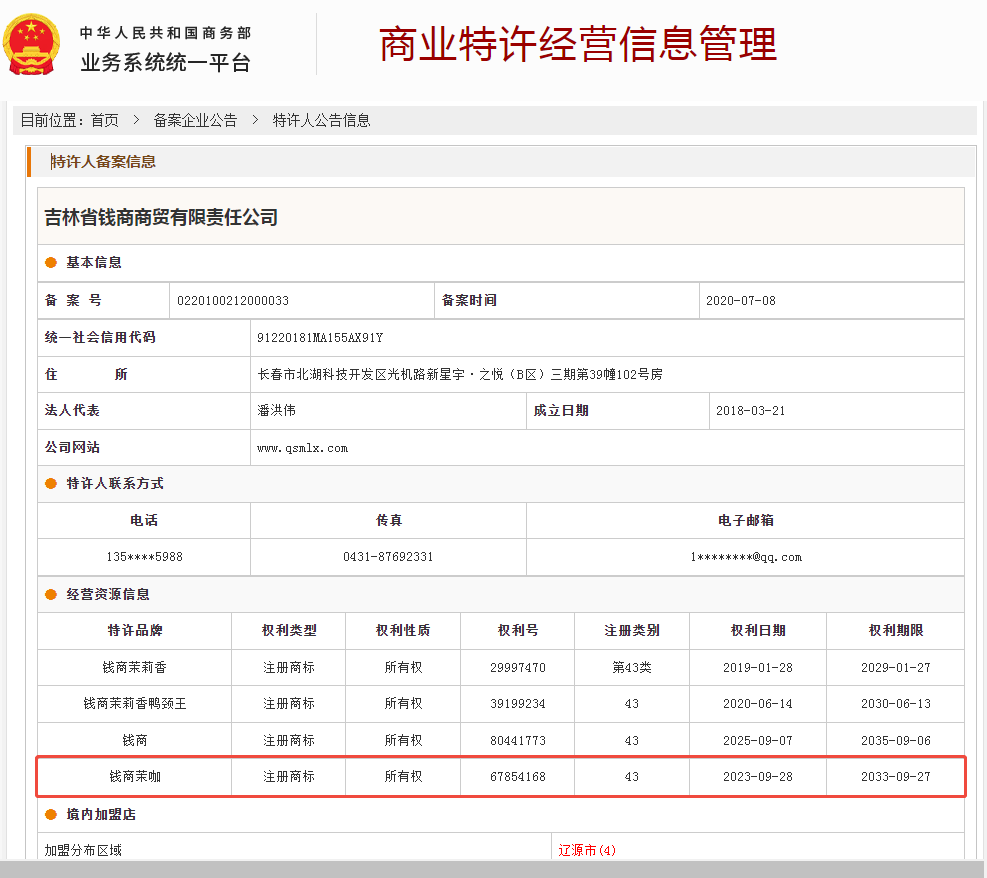Viewport: 987px width, 878px height.
Task: Click expiry date 2030-06-13
Action: (896, 704)
